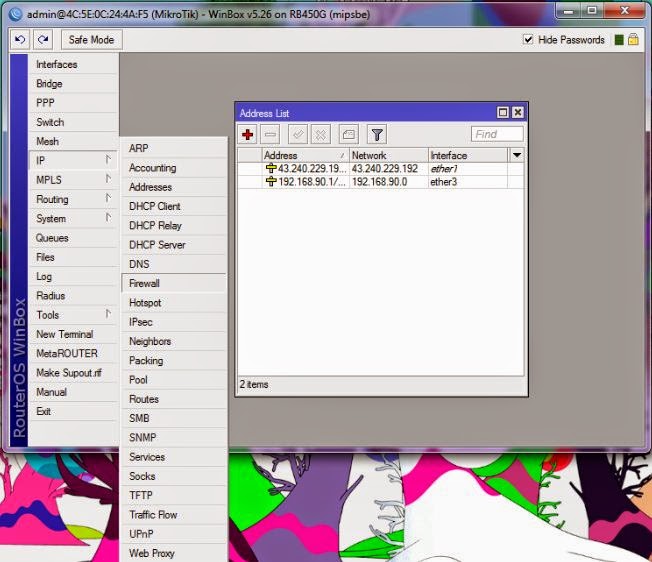Click Make Supout.rif

73,372
